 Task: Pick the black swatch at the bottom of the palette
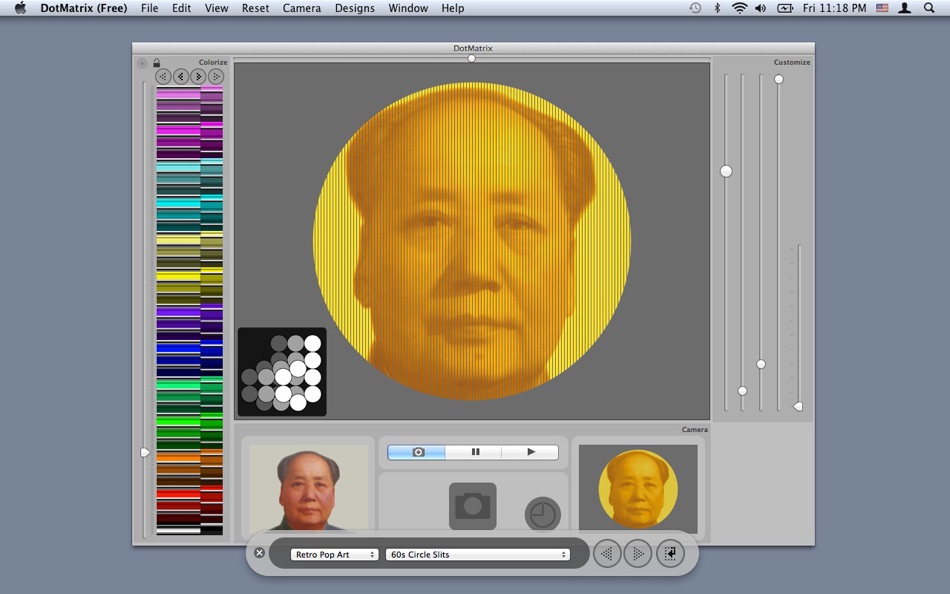click(x=211, y=530)
